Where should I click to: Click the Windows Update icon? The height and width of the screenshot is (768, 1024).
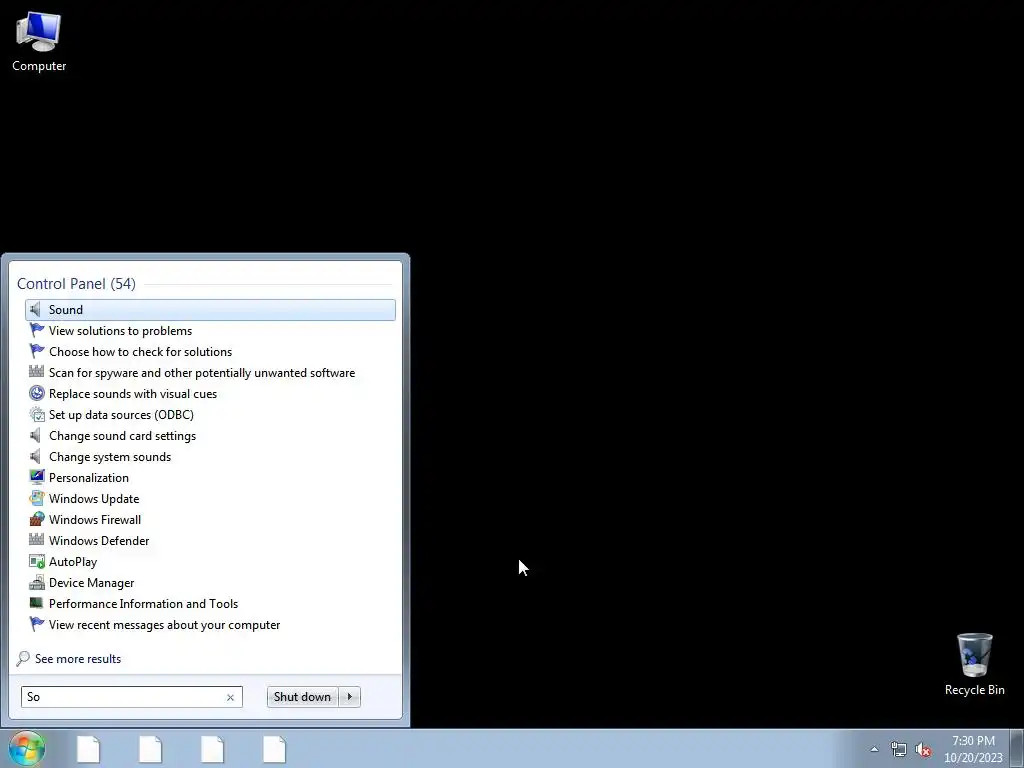click(x=37, y=498)
